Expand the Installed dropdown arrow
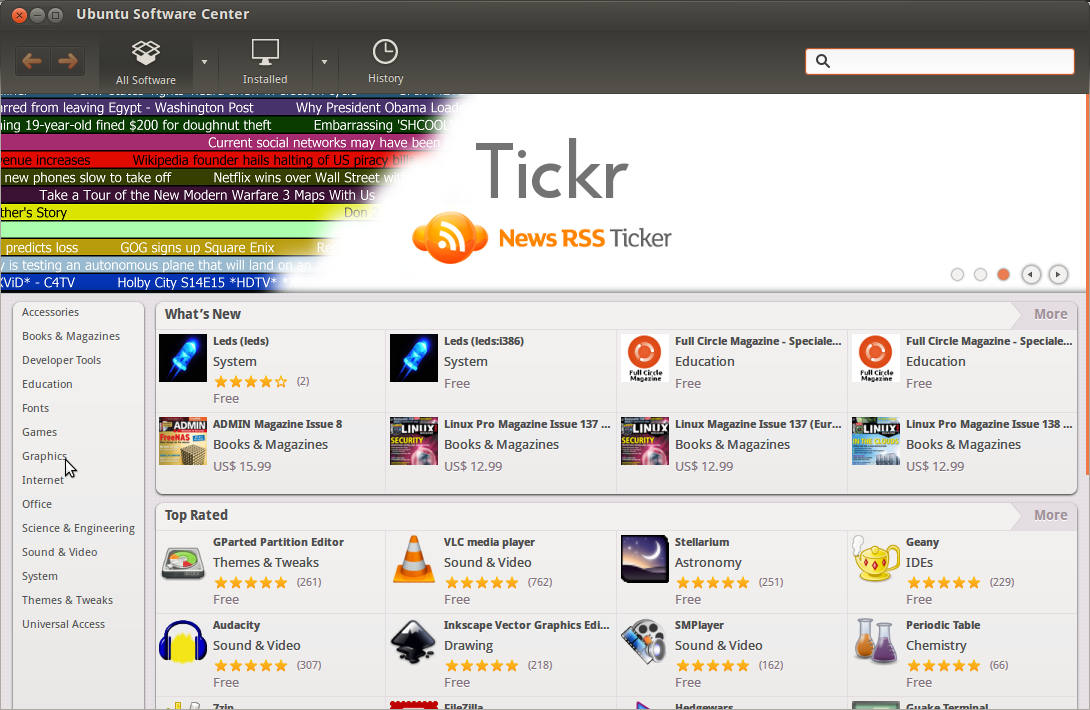The height and width of the screenshot is (710, 1090). click(x=324, y=62)
